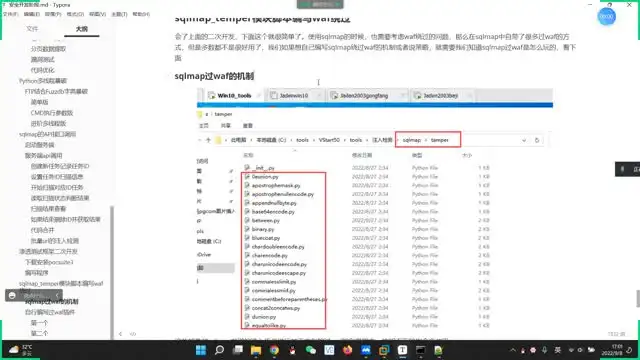Image resolution: width=640 pixels, height=360 pixels.
Task: Open the 进阶多线程版 outline entry
Action: pos(48,123)
